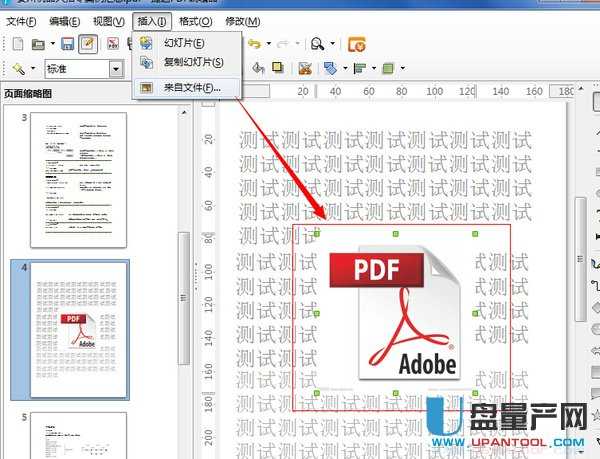This screenshot has width=600, height=459.
Task: Click the orange clock icon in toolbar
Action: (x=356, y=44)
